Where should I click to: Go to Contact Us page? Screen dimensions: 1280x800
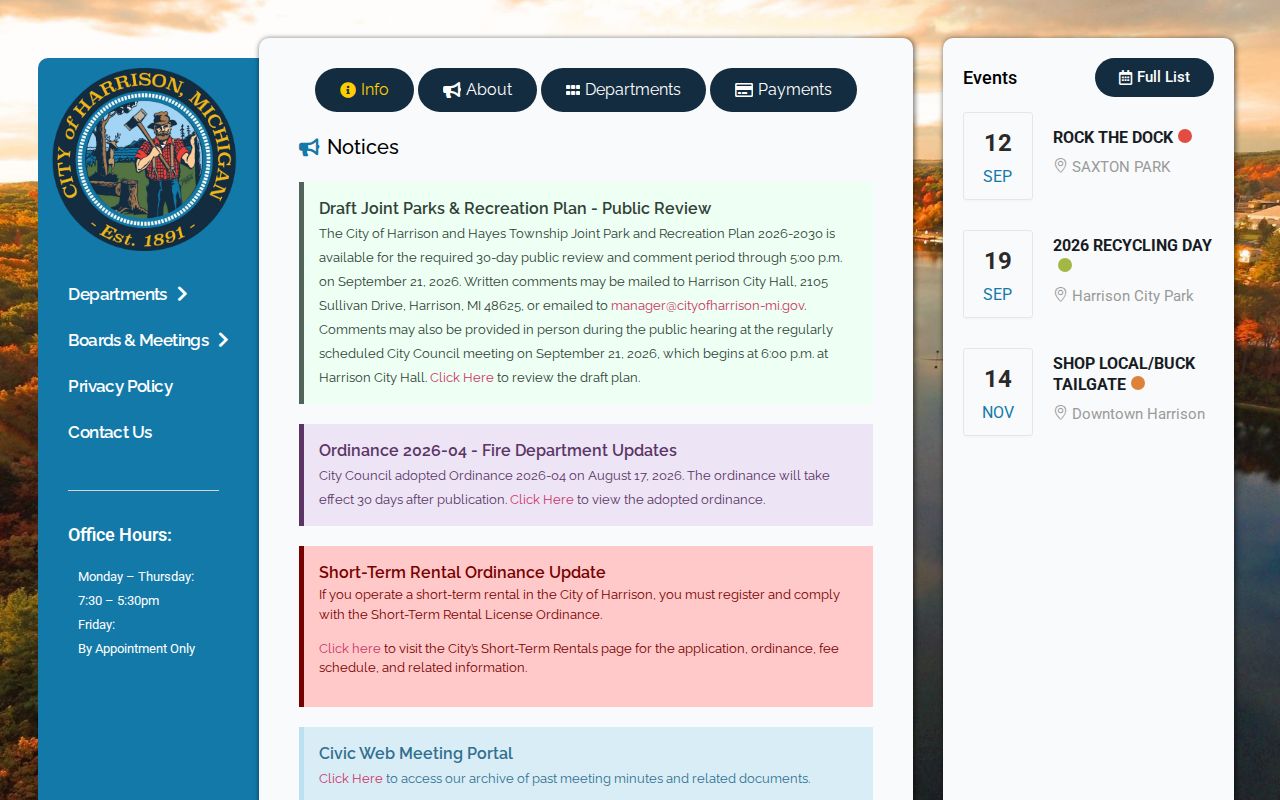tap(110, 432)
